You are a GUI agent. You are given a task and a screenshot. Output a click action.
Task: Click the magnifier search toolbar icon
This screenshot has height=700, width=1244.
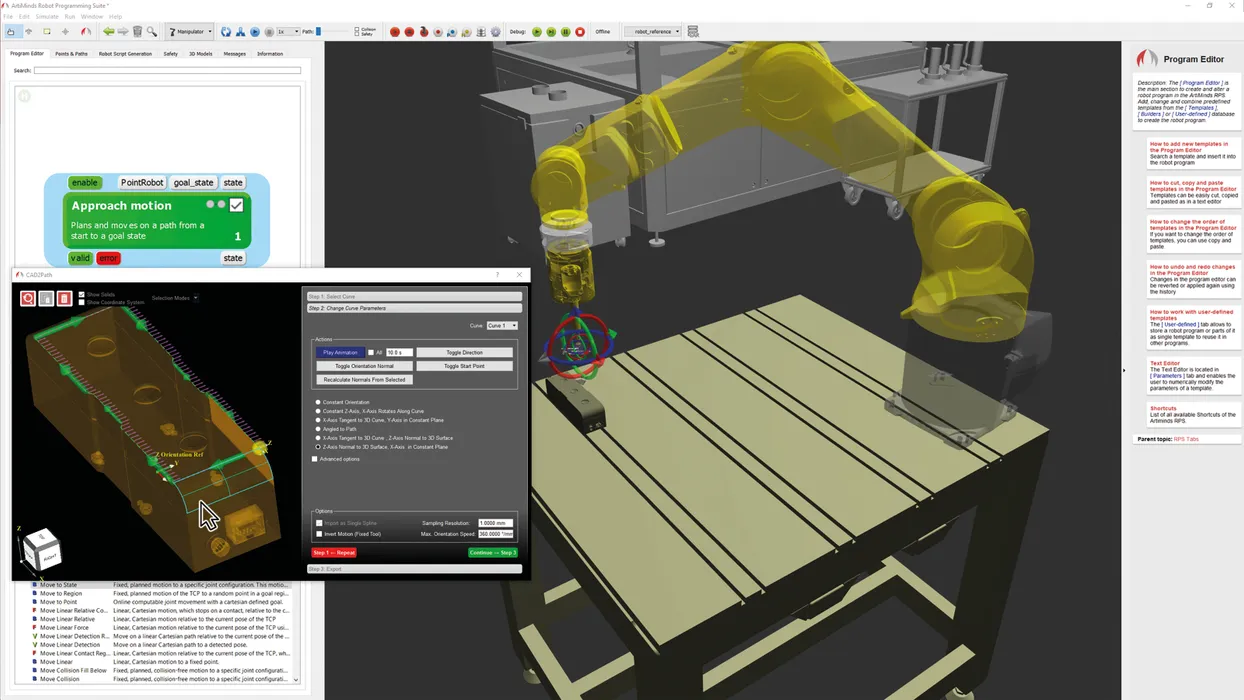pyautogui.click(x=152, y=32)
